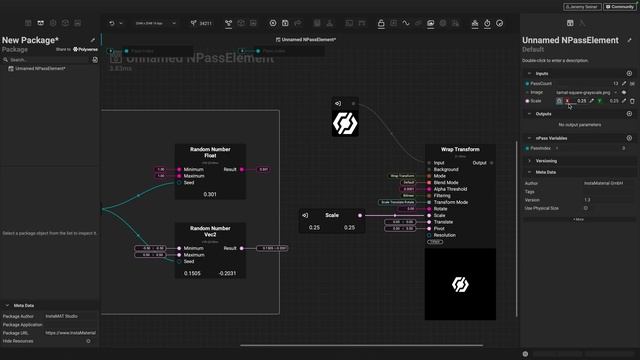Open the resolution and bit depth dropdown
640x360 pixels.
click(x=156, y=23)
